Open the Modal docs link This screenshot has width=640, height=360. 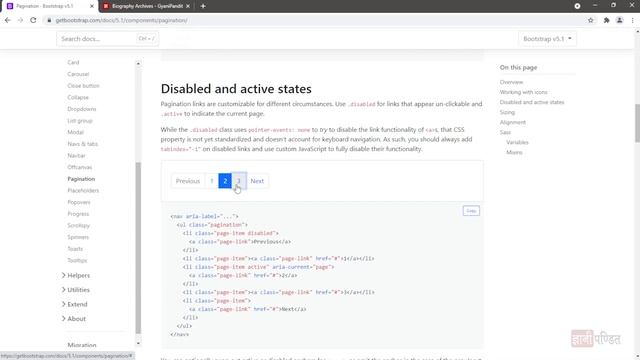pyautogui.click(x=76, y=132)
